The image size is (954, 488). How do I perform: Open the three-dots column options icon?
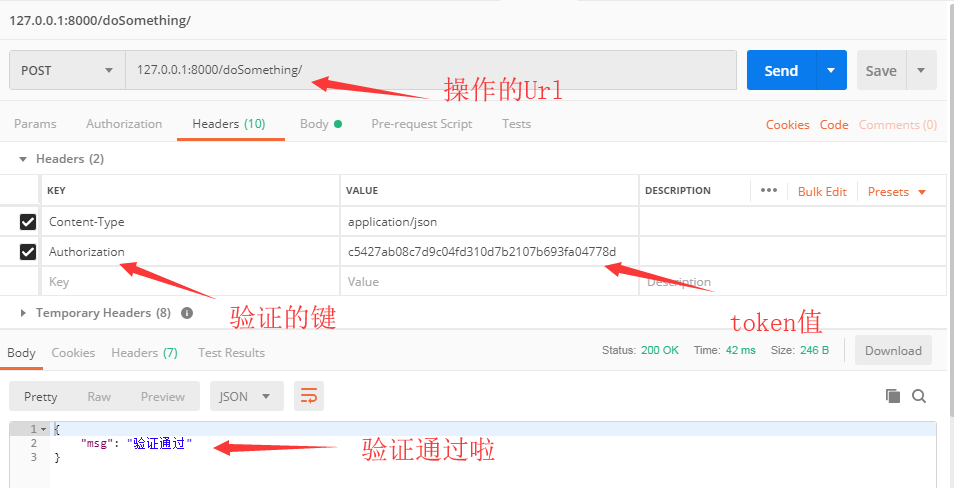click(x=769, y=190)
